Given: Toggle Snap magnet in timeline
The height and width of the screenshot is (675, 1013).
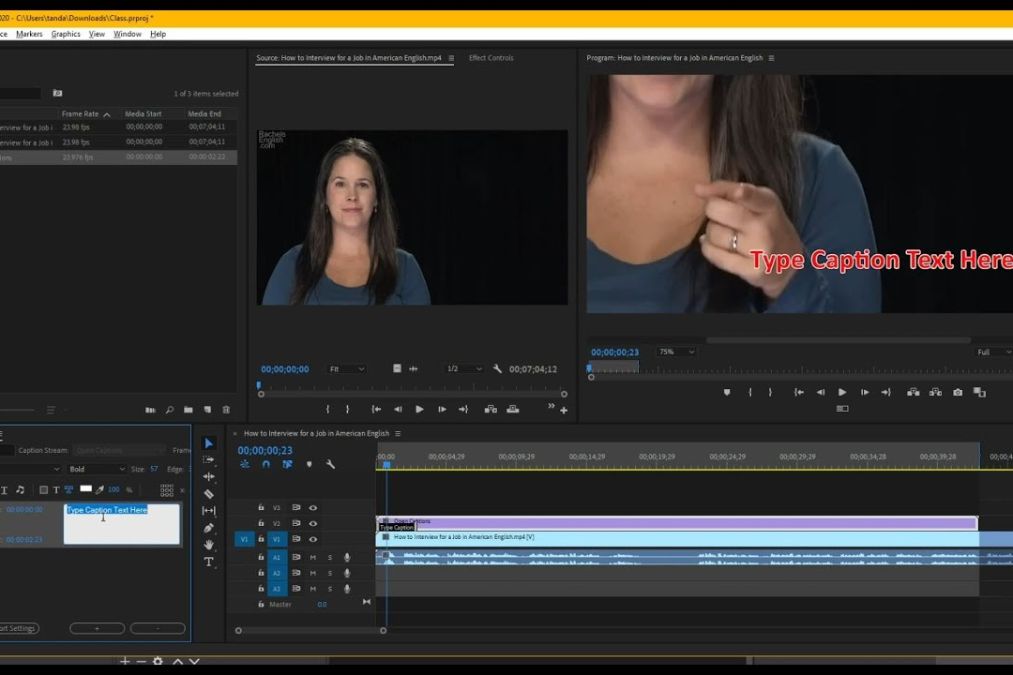Looking at the screenshot, I should pos(266,464).
